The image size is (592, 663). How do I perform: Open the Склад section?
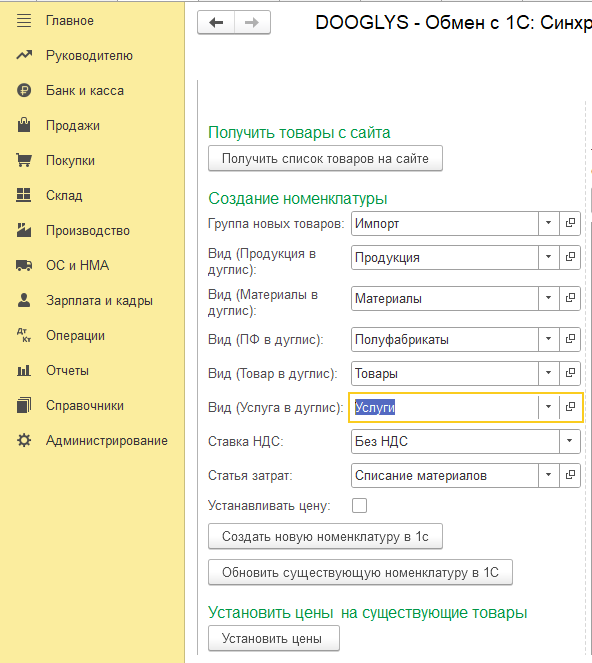coord(64,195)
